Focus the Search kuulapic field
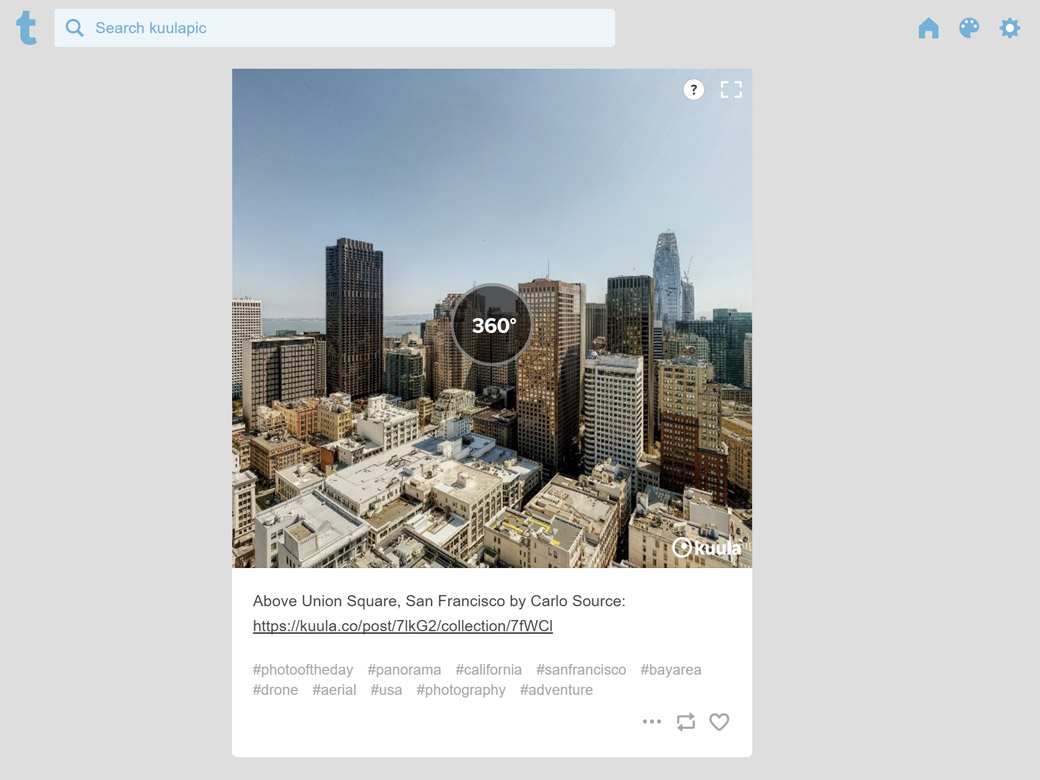 (x=334, y=28)
